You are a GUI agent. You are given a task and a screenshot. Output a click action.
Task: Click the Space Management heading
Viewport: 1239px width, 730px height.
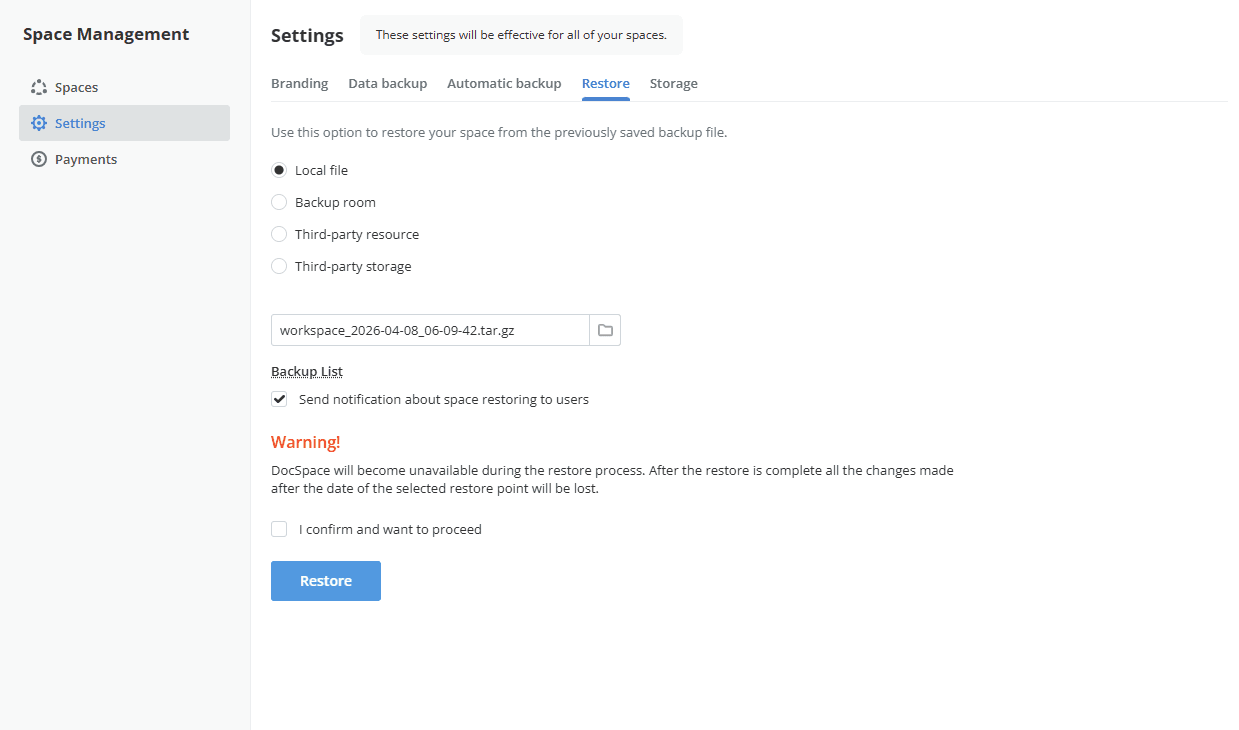[105, 33]
